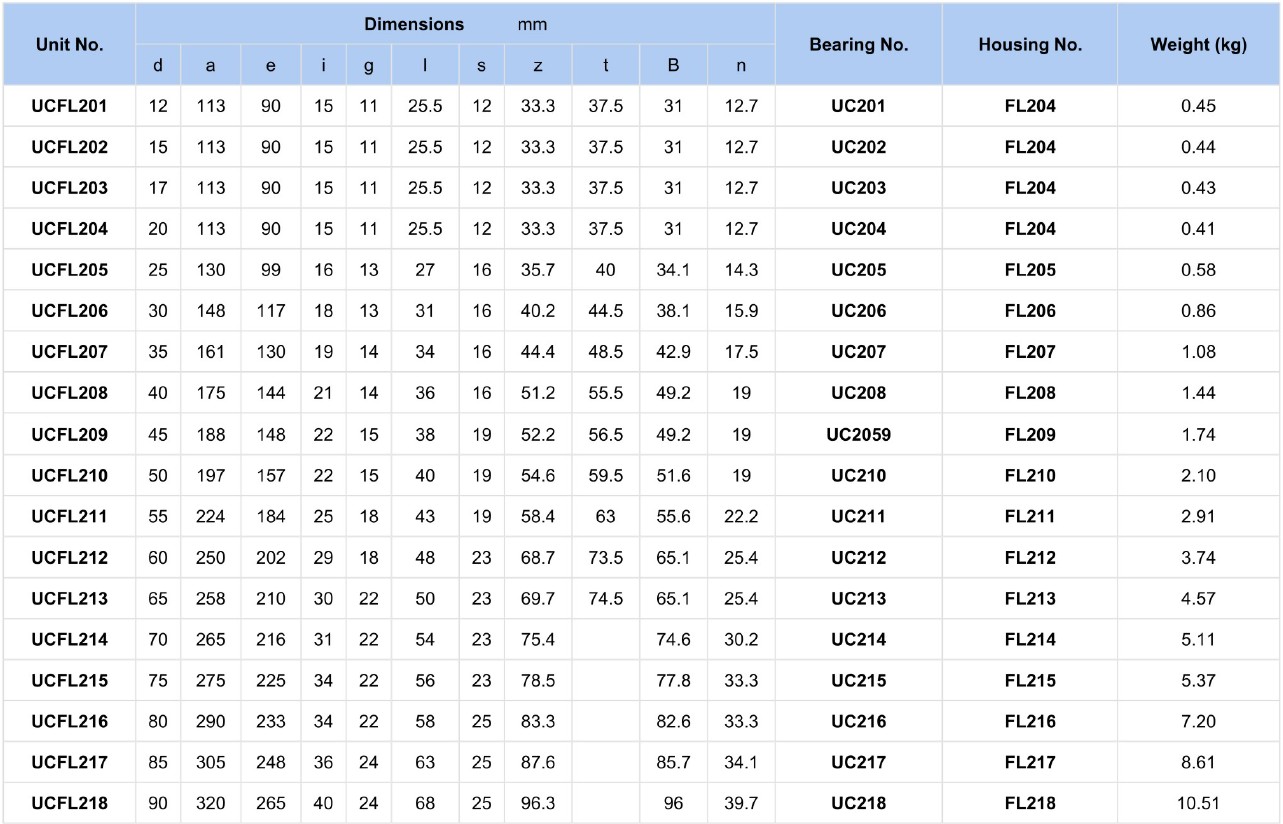The image size is (1283, 824).
Task: Select the UCFL207 unit number cell
Action: click(x=69, y=352)
